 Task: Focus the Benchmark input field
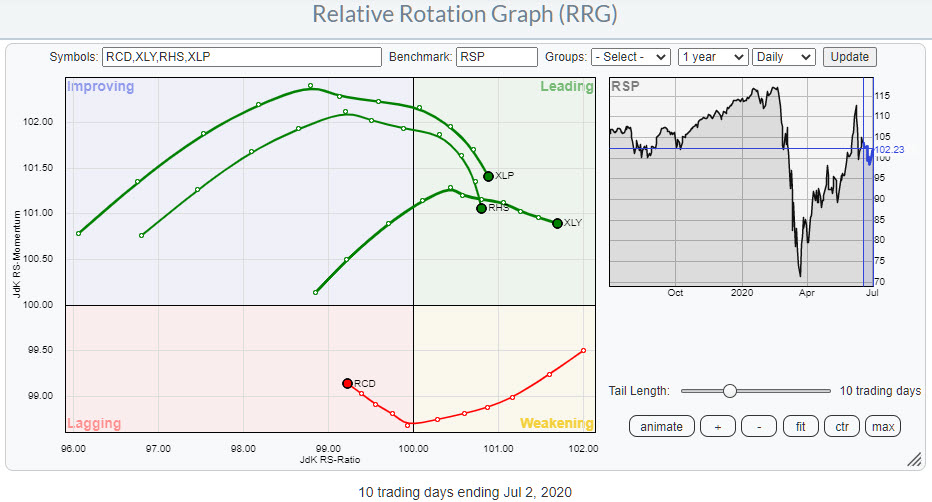click(x=497, y=57)
